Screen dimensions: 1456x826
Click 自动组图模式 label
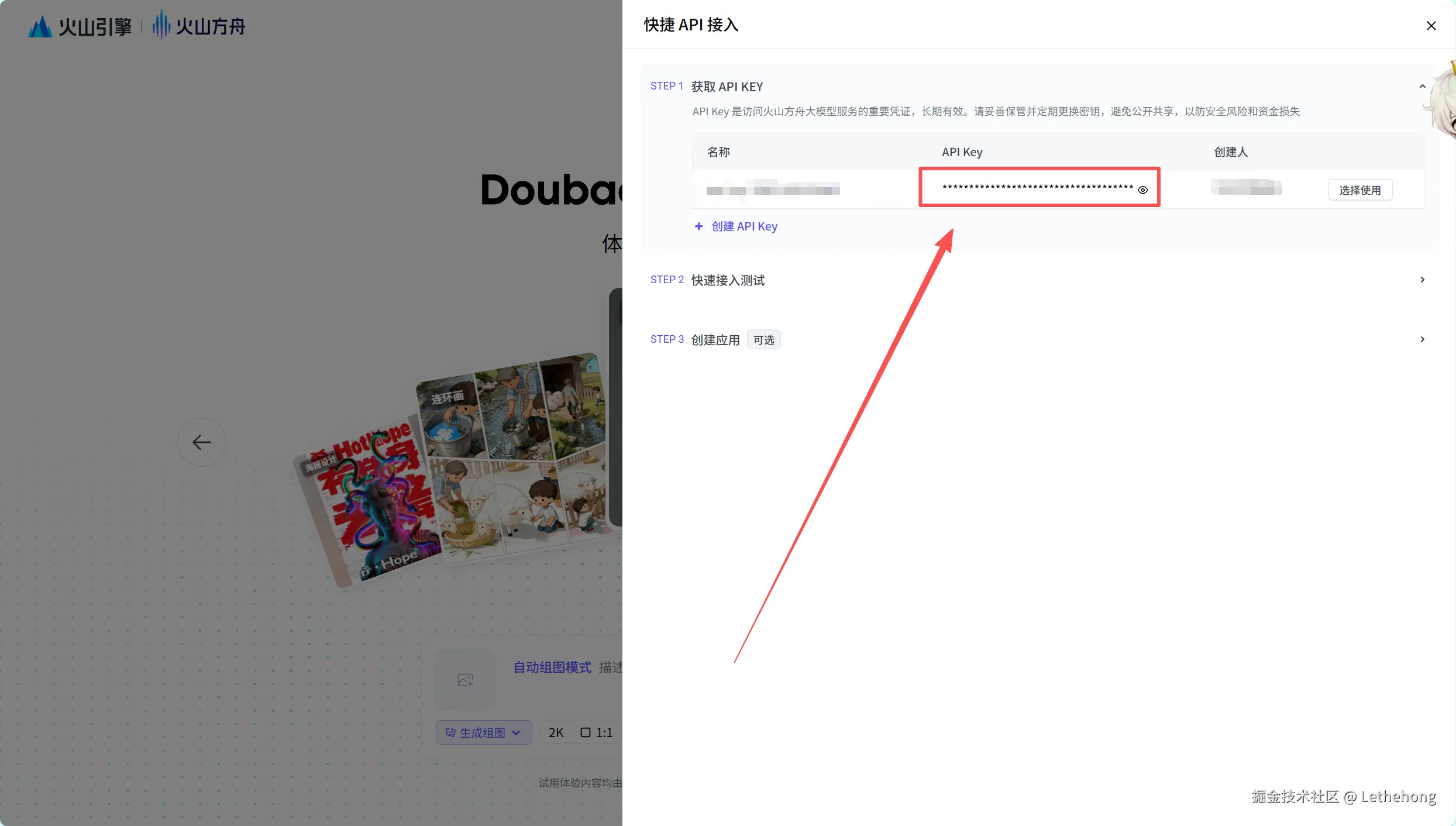pyautogui.click(x=552, y=667)
